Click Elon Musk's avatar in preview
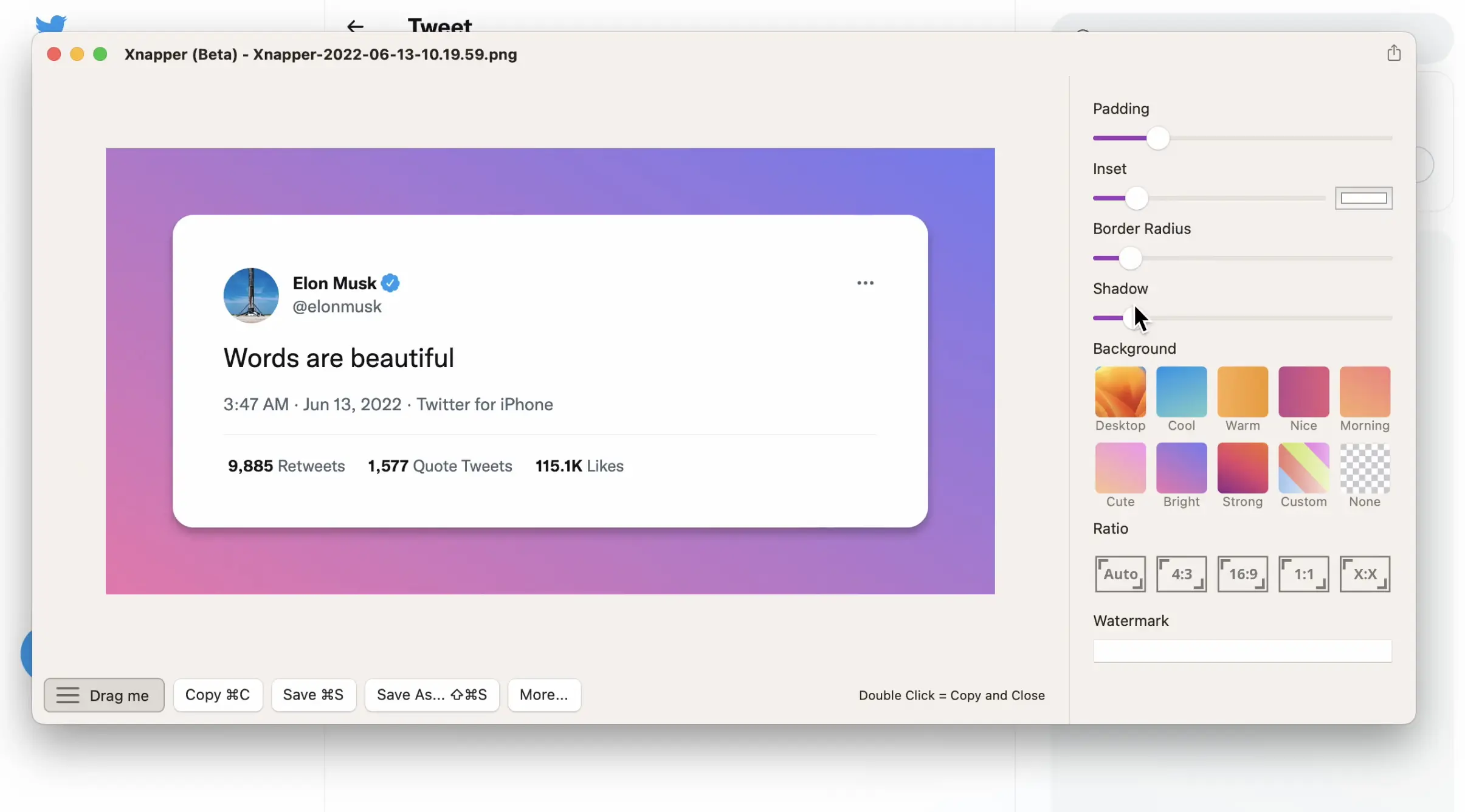1465x812 pixels. (x=250, y=295)
